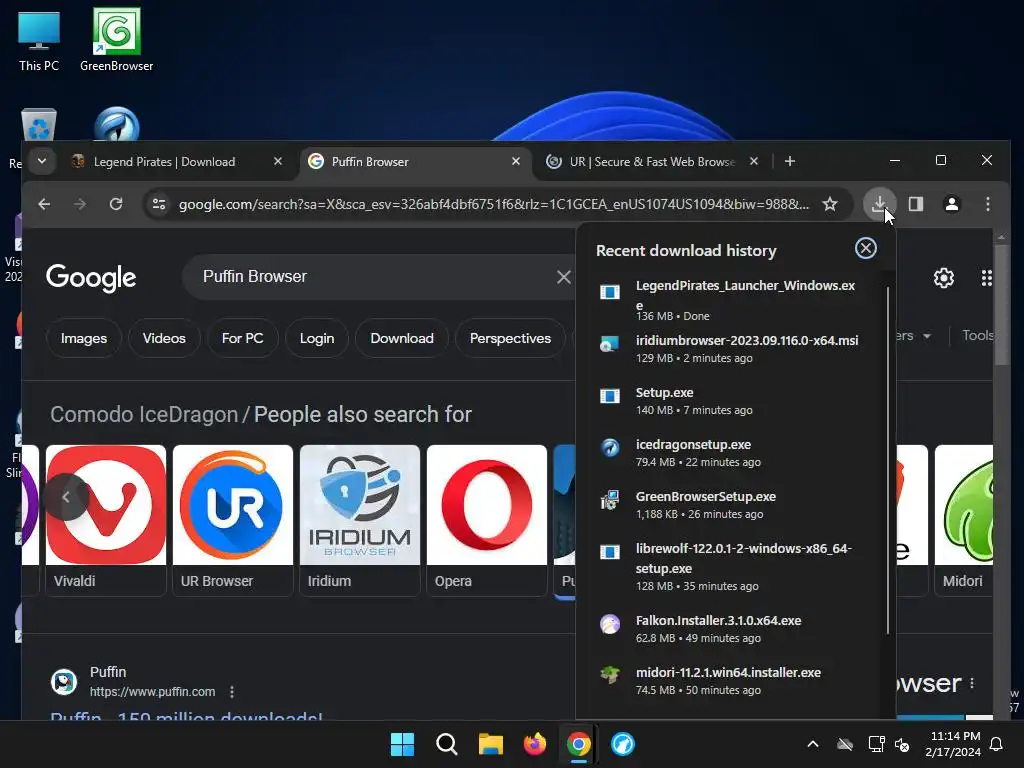Open Tools search option
Screen dimensions: 1024x768
tap(977, 336)
